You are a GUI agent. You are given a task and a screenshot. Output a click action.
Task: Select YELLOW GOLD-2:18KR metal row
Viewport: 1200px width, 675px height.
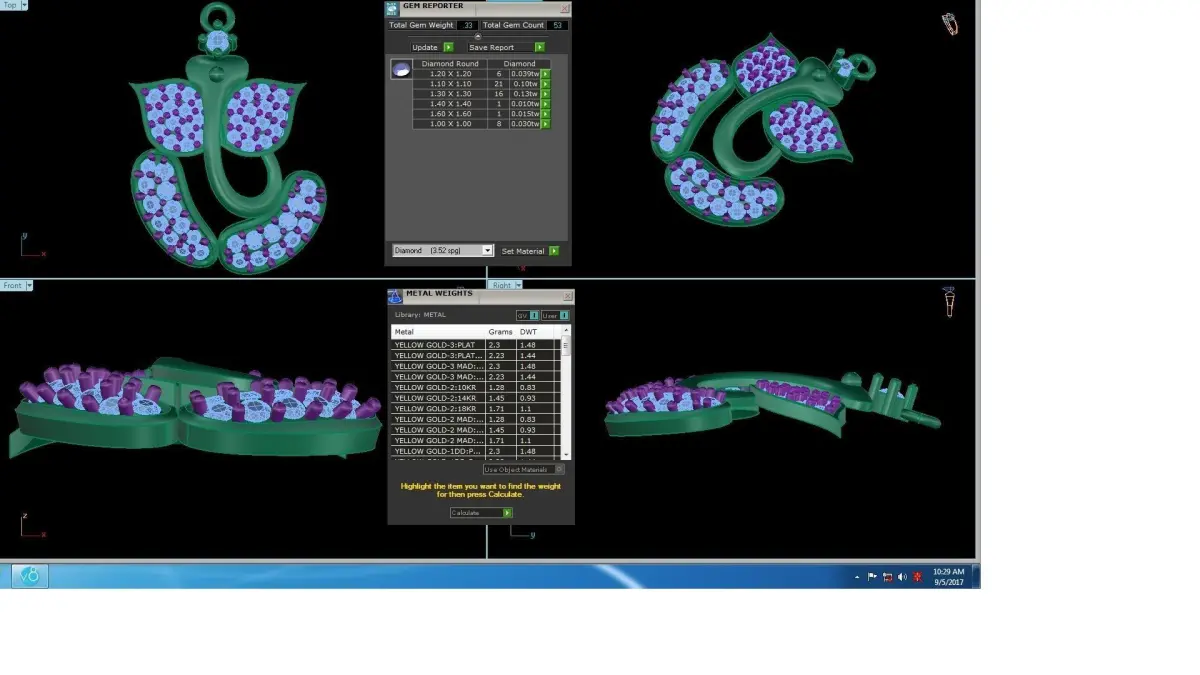tap(475, 409)
